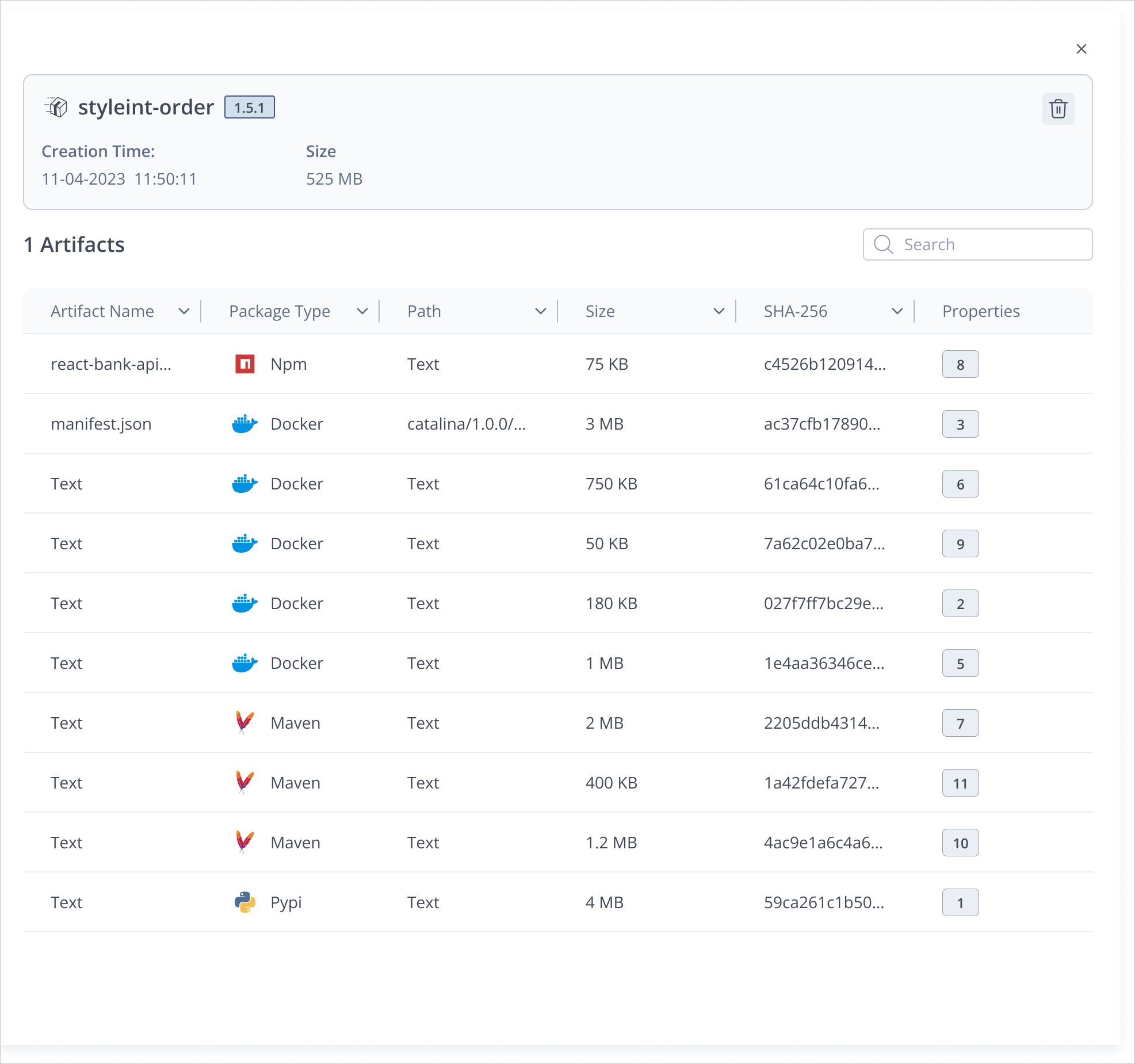Close the dialog with the X
Image resolution: width=1135 pixels, height=1064 pixels.
click(1081, 49)
